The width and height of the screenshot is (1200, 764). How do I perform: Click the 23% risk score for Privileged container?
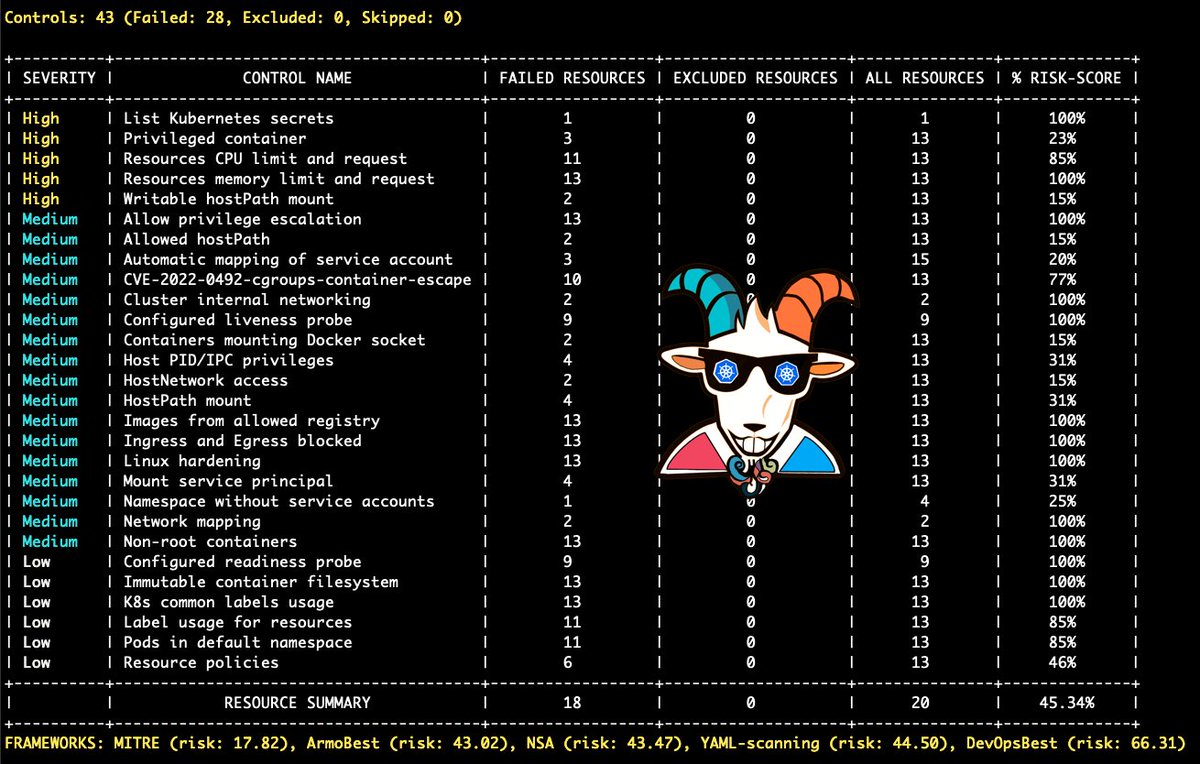pyautogui.click(x=1063, y=138)
